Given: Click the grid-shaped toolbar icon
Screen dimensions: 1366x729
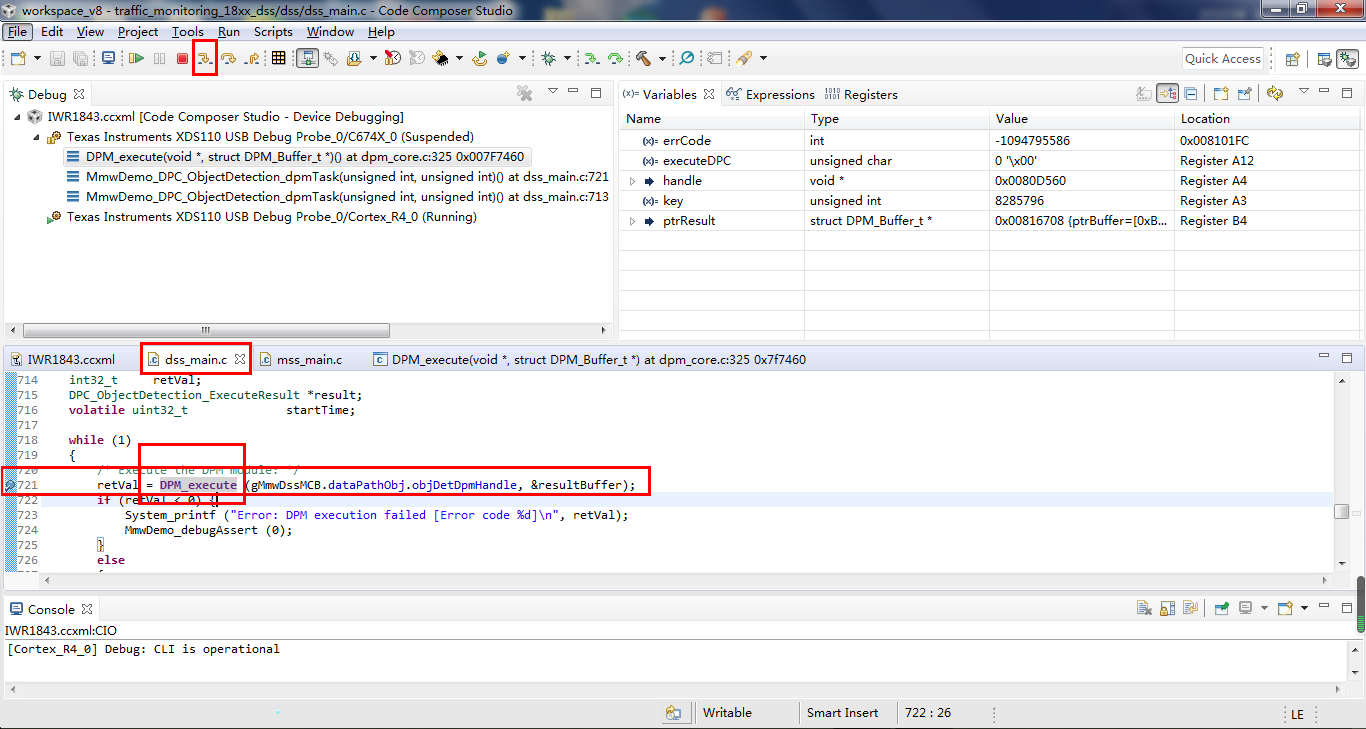Looking at the screenshot, I should coord(278,58).
